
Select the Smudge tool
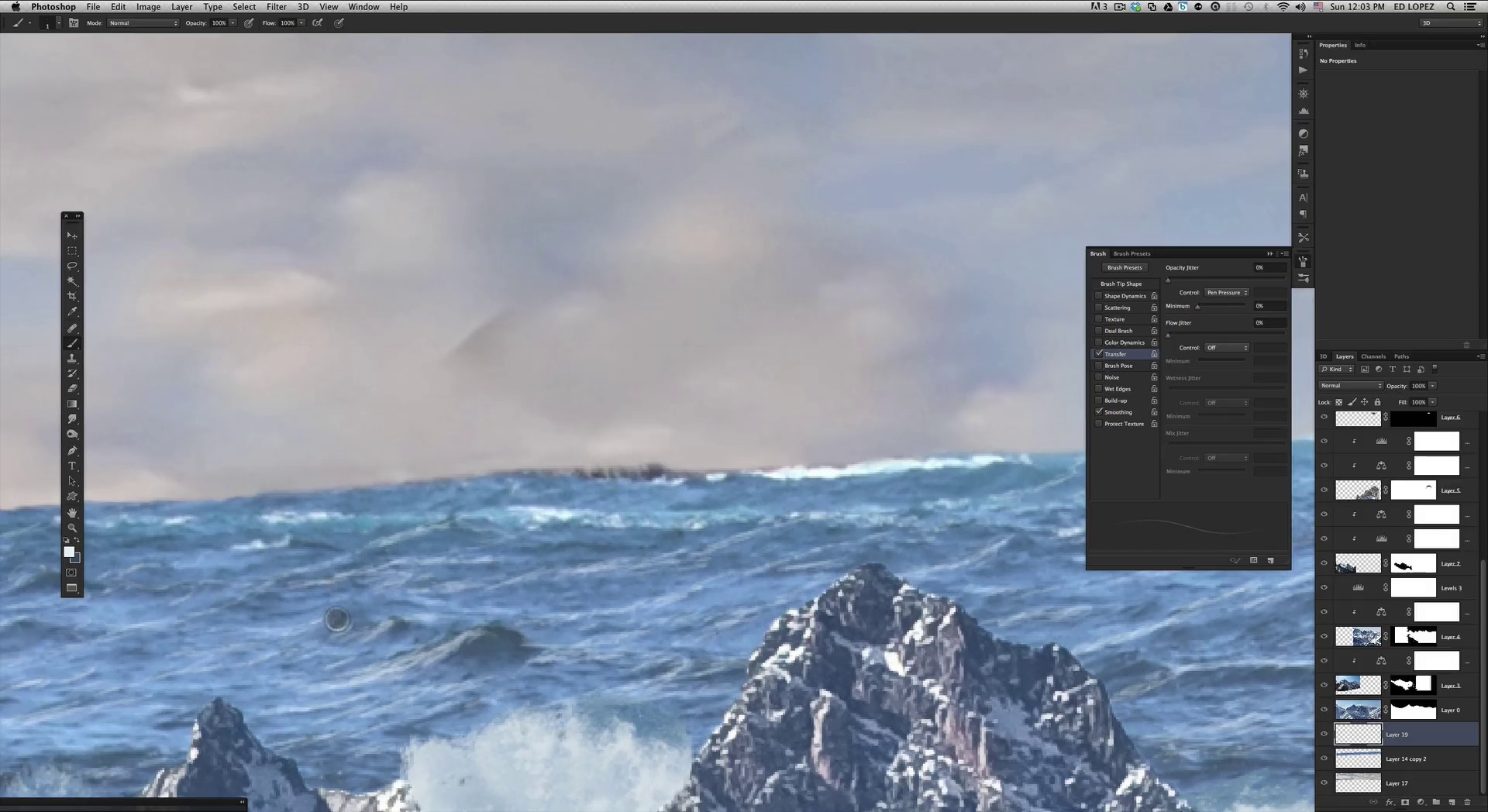[x=72, y=419]
